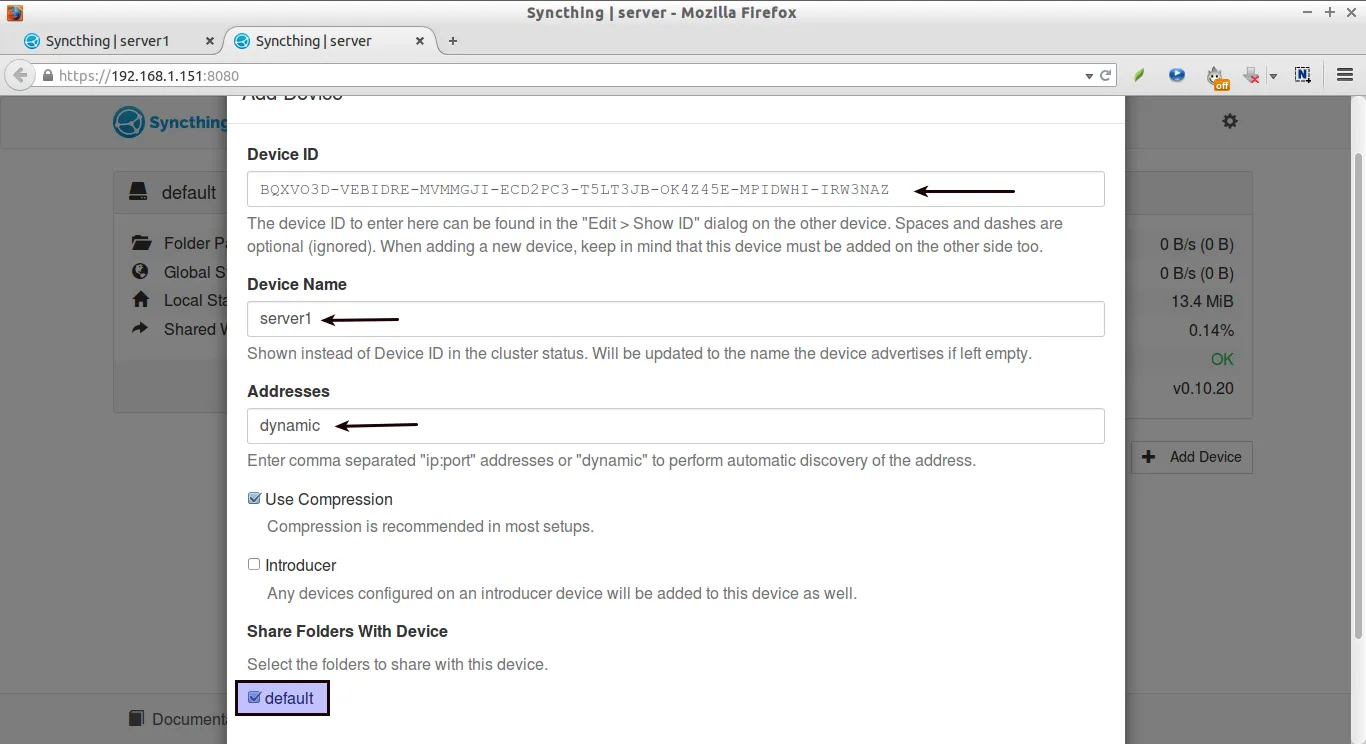Click the Greasemonkey 'off' toolbar icon
This screenshot has width=1366, height=744.
(x=1215, y=76)
